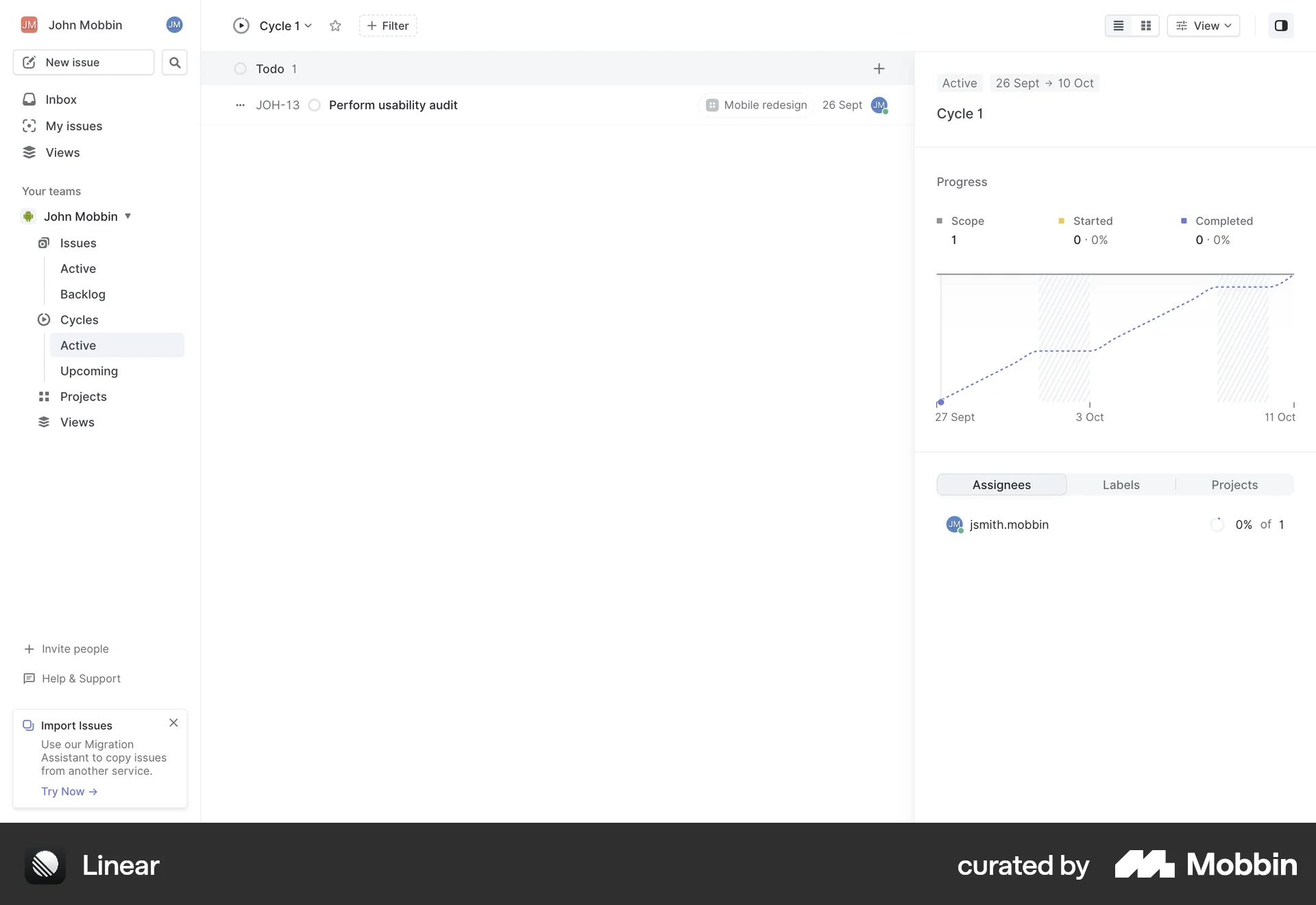Open the View options dropdown
The image size is (1316, 905).
click(1204, 25)
